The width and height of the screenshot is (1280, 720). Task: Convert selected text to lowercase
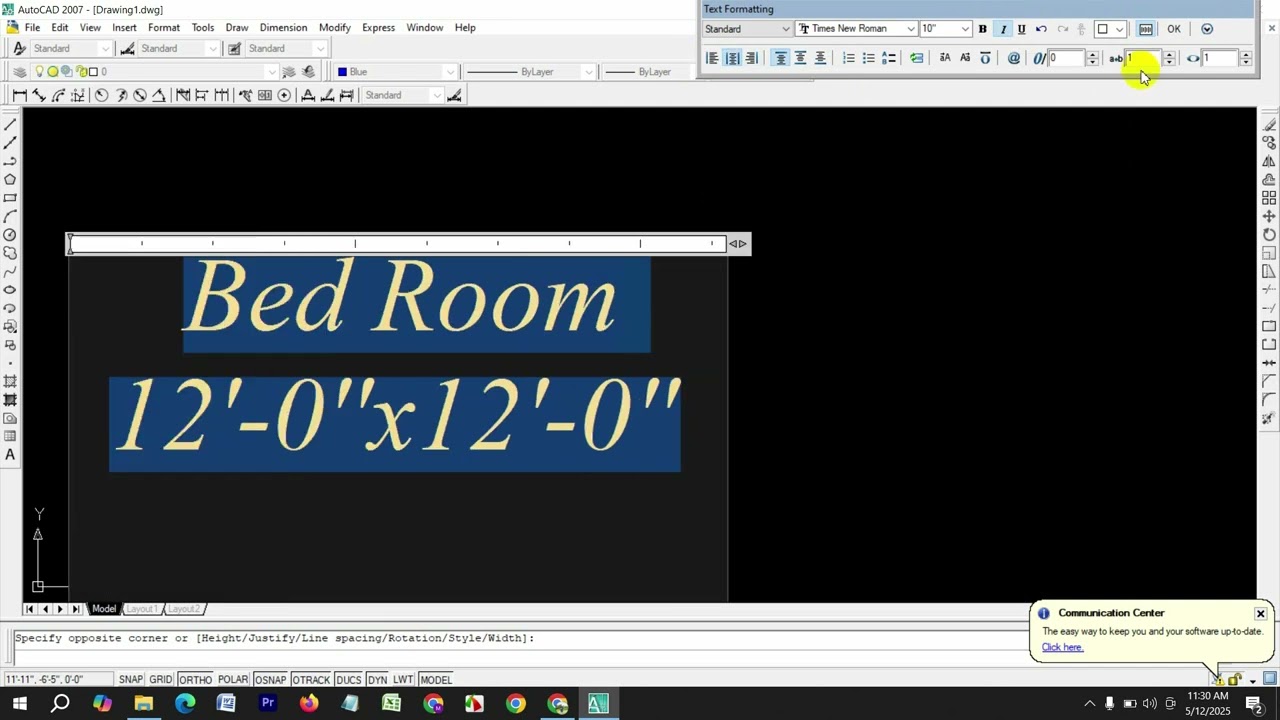pyautogui.click(x=964, y=58)
